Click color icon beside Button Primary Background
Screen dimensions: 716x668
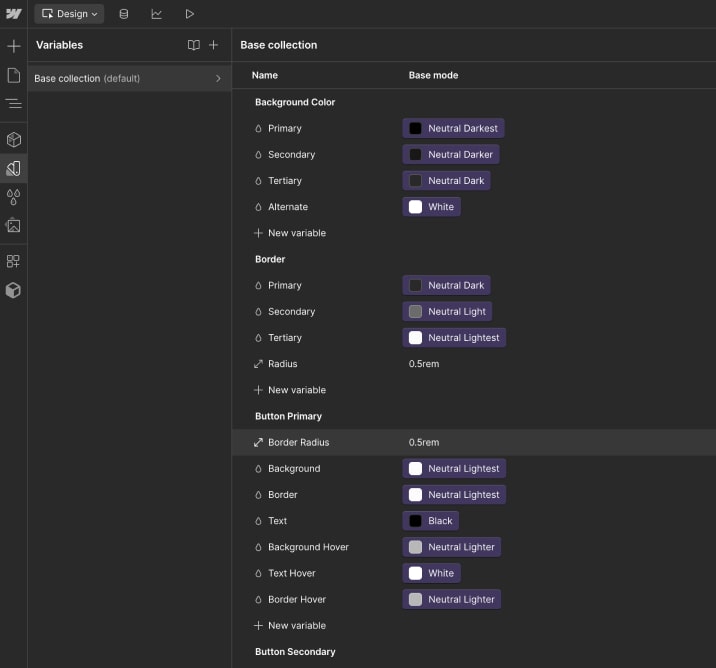(x=258, y=468)
